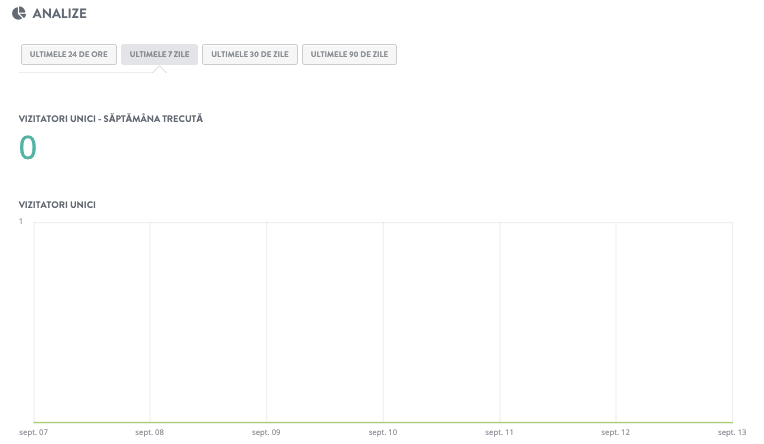This screenshot has height=444, width=764.
Task: Click the y-axis value 1
Action: coord(21,221)
